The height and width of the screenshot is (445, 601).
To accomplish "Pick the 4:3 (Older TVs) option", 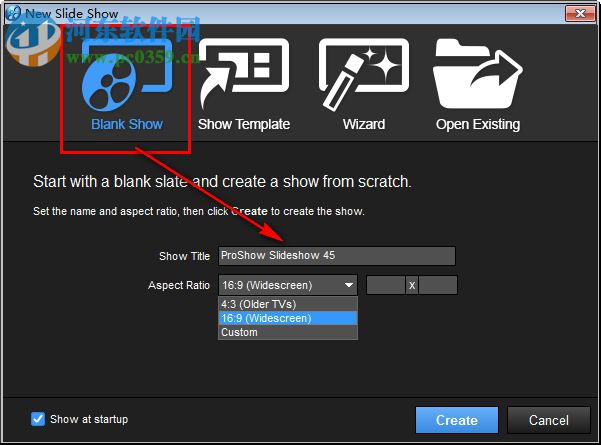I will point(288,304).
